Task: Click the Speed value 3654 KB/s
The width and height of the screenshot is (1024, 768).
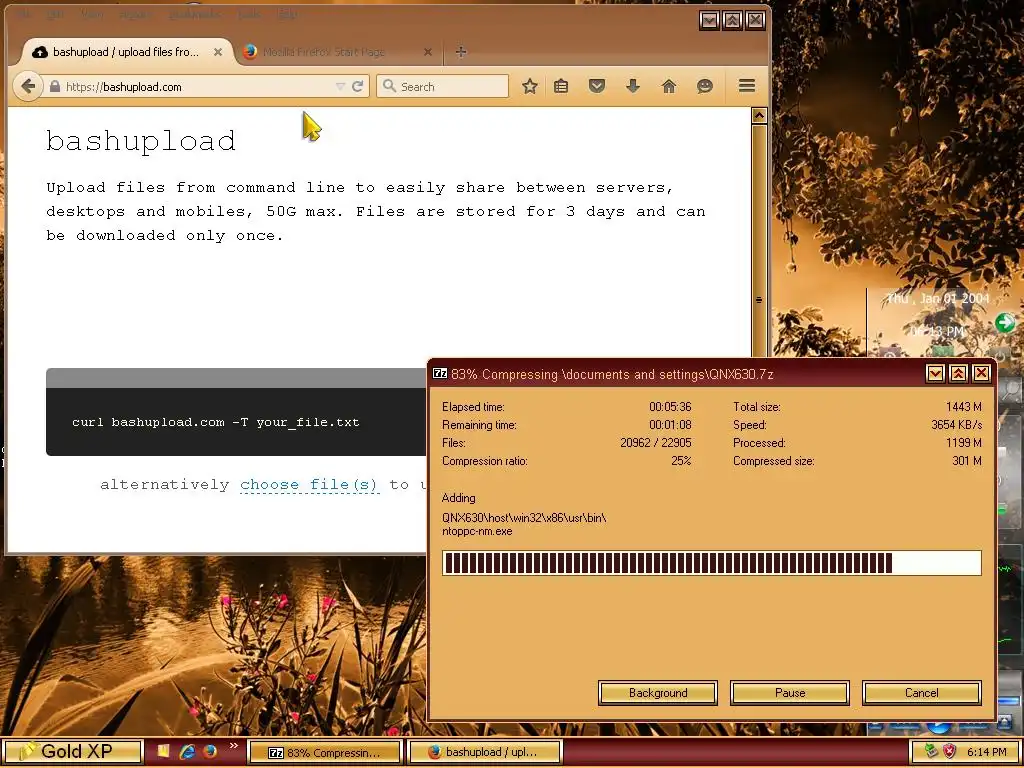Action: (x=957, y=424)
